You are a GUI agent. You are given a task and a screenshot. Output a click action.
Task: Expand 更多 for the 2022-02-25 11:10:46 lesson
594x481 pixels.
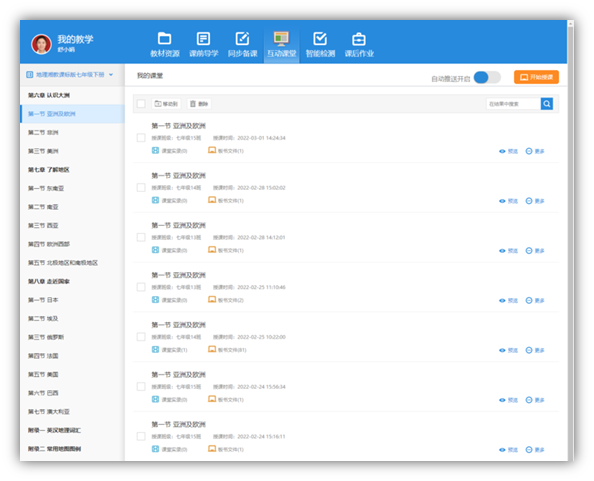click(535, 300)
